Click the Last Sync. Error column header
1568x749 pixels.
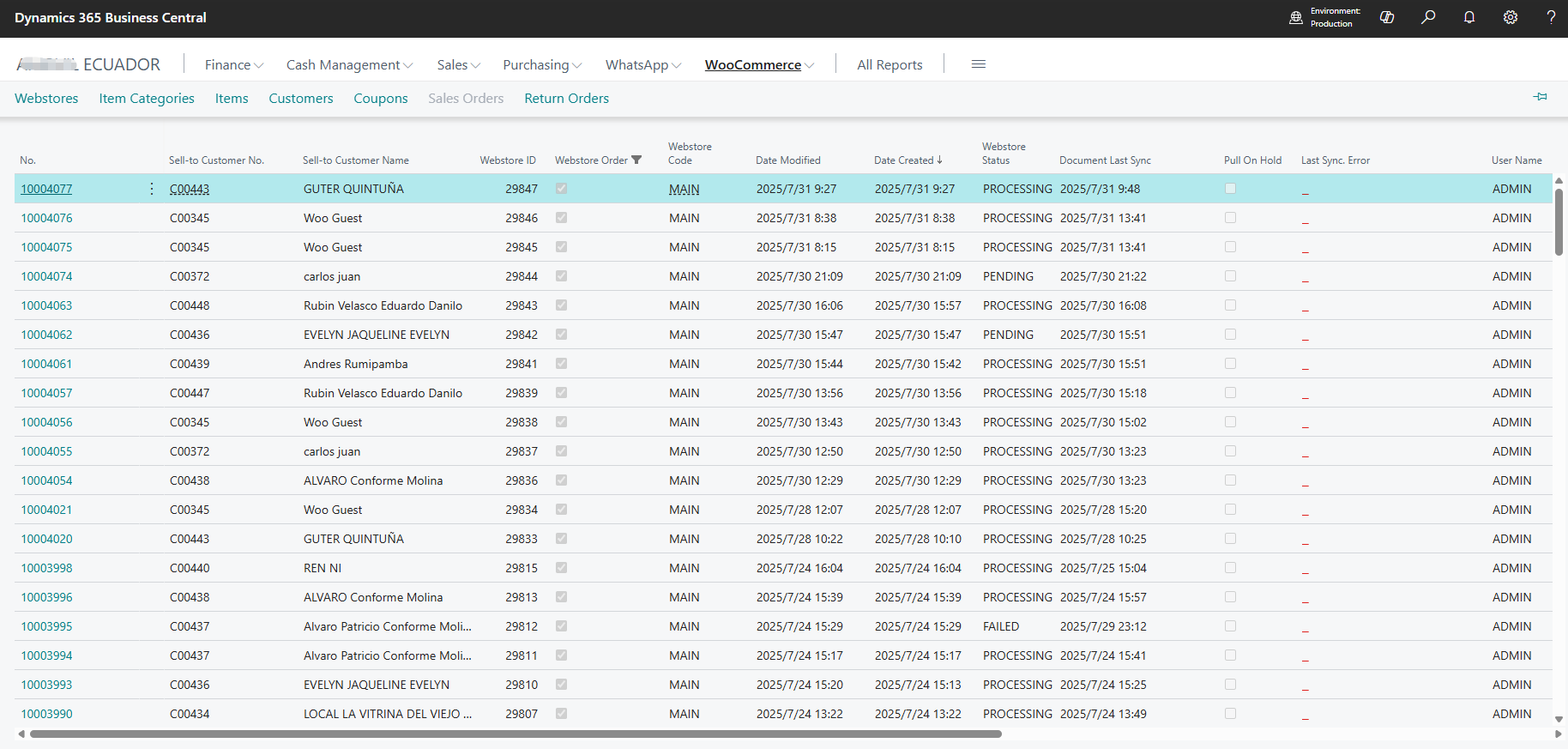pos(1336,160)
